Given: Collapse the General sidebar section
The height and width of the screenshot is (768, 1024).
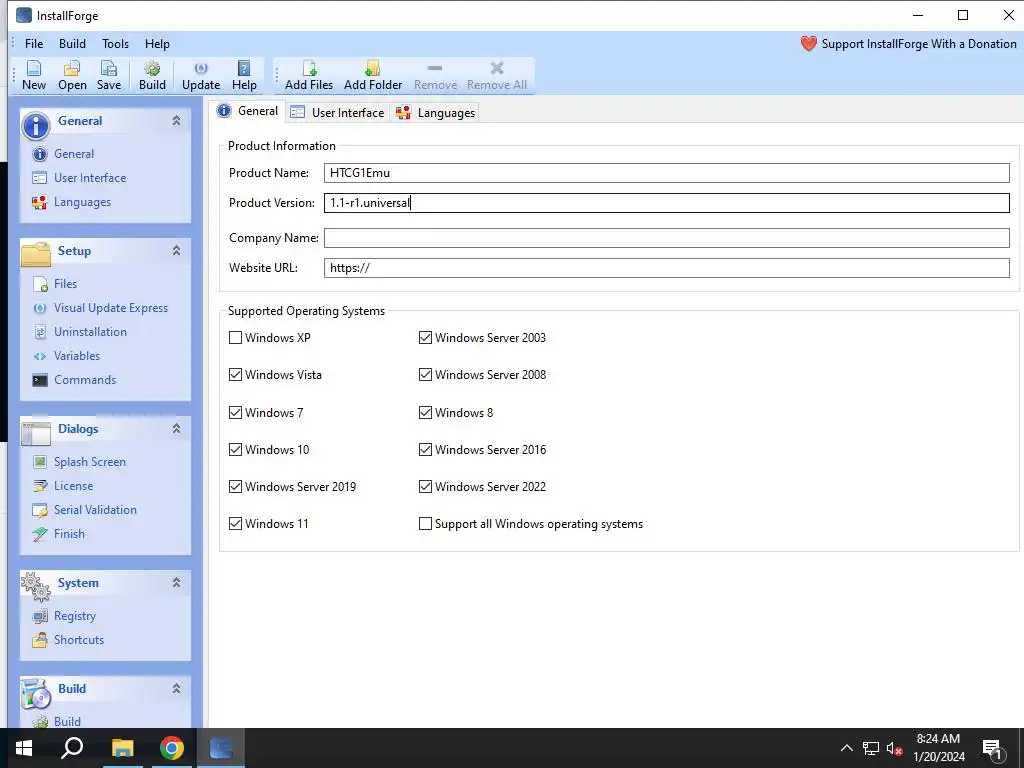Looking at the screenshot, I should click(x=176, y=120).
